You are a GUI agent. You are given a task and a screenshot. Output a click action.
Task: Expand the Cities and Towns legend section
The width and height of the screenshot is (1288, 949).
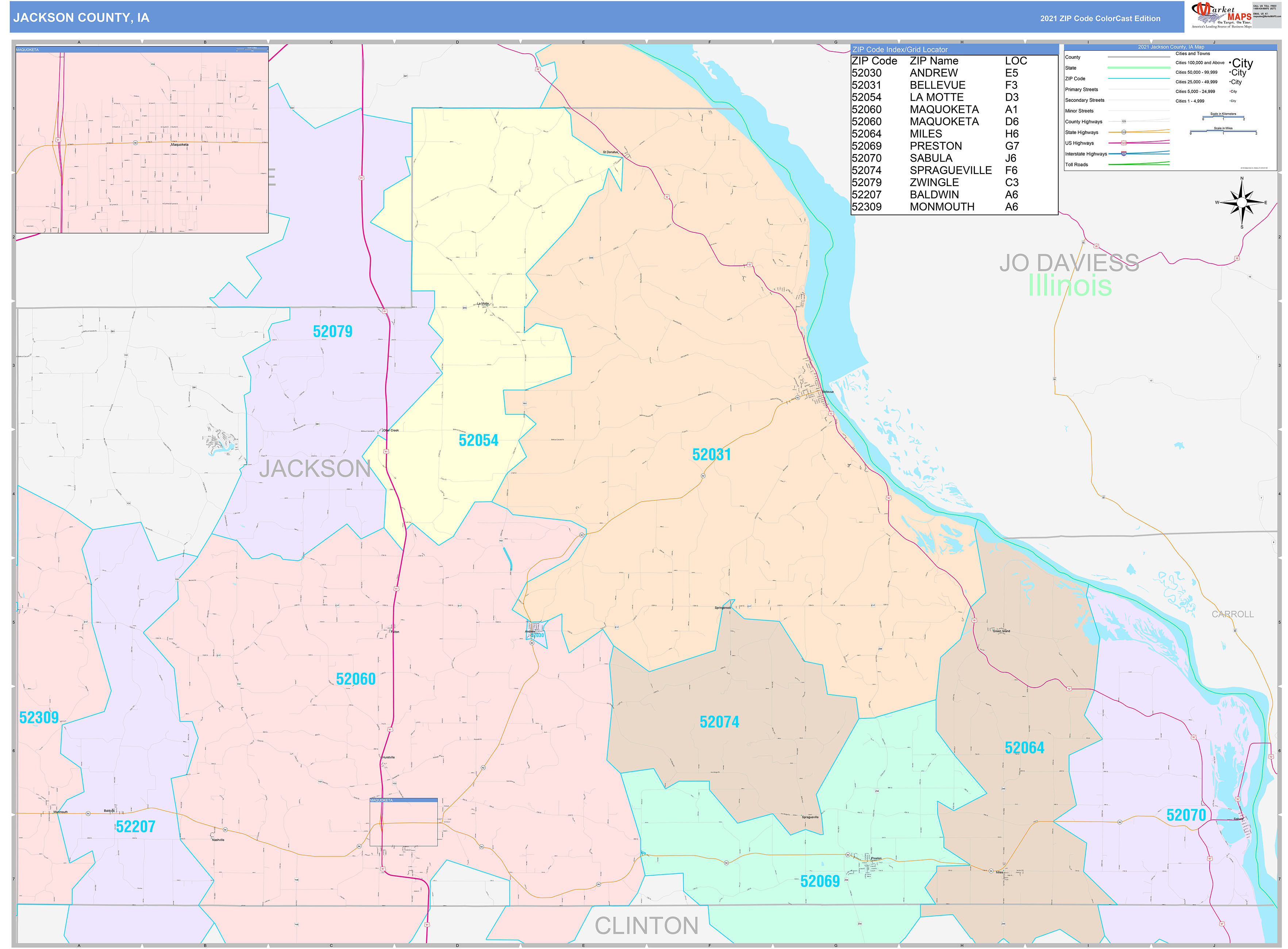[1193, 54]
